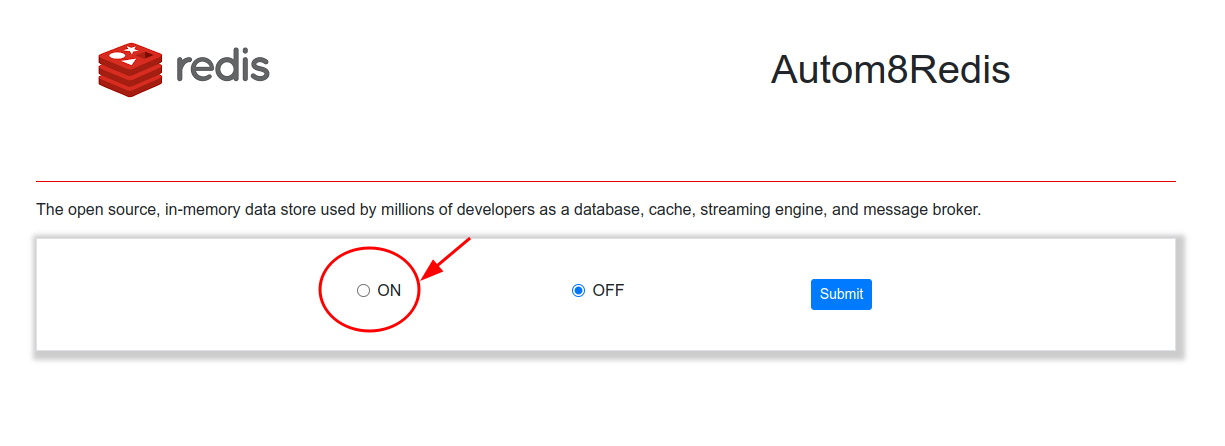Image resolution: width=1225 pixels, height=446 pixels.
Task: Select the ON radio button
Action: tap(363, 291)
